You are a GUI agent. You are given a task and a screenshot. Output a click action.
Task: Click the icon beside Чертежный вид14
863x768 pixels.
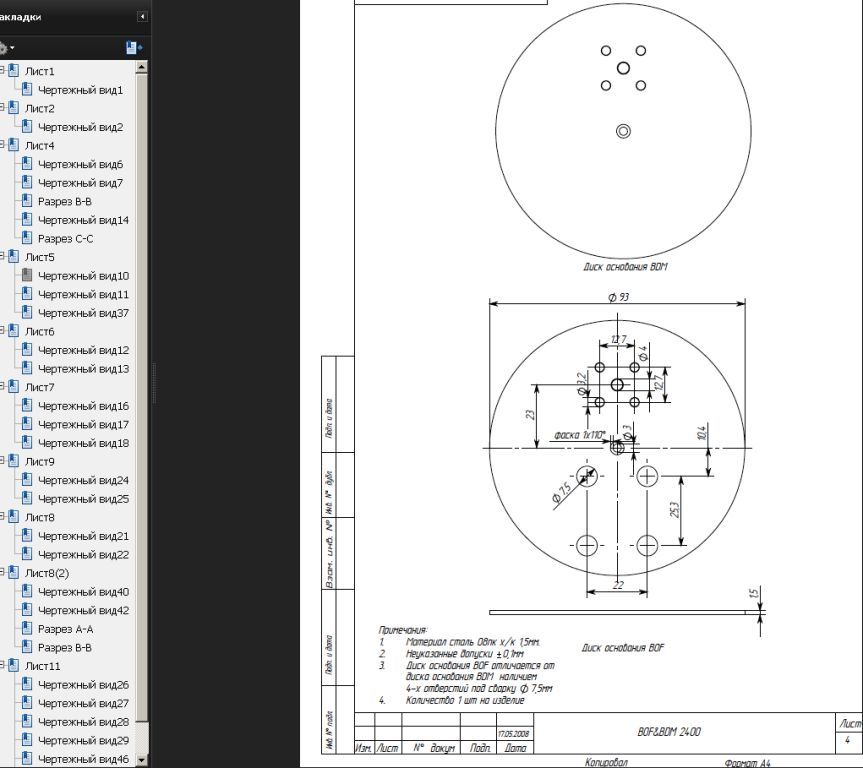[x=27, y=220]
